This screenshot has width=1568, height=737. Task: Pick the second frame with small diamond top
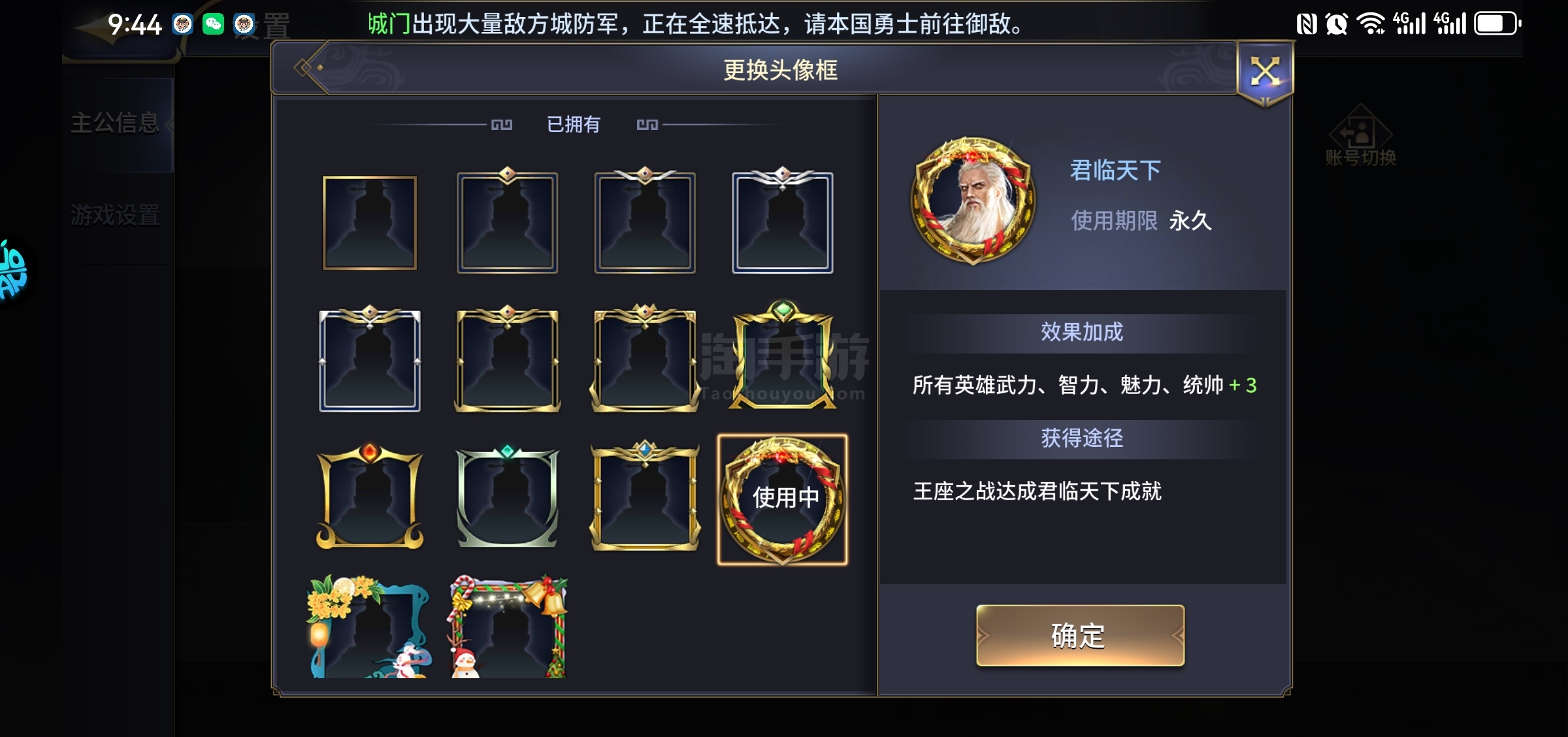pos(508,221)
